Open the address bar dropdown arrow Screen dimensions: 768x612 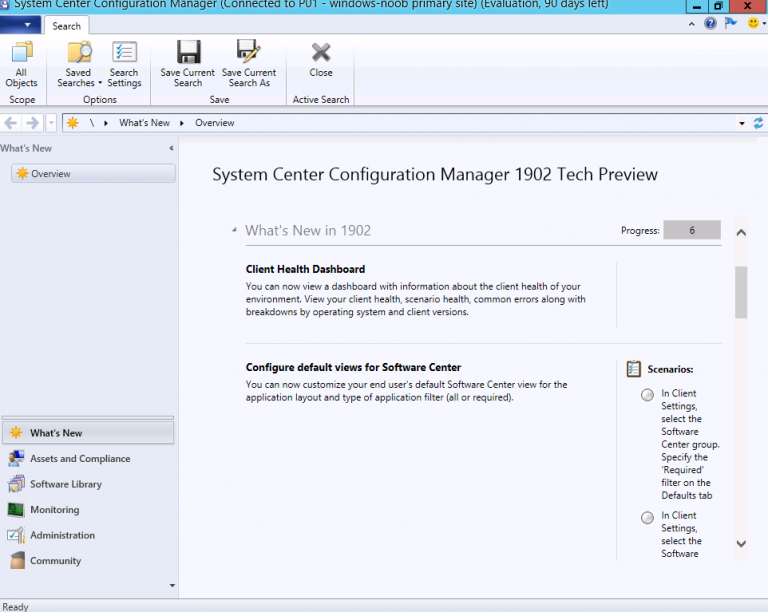click(x=742, y=123)
